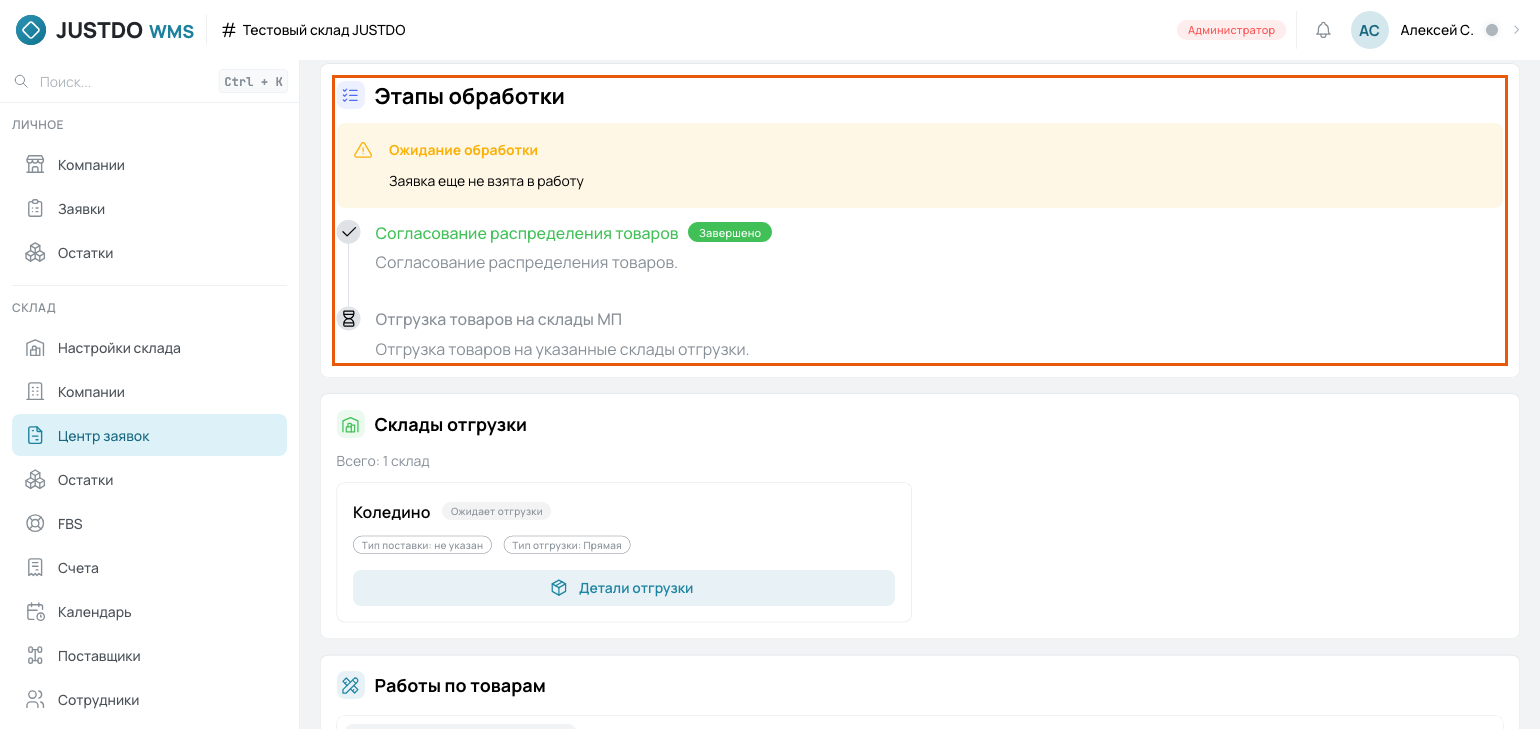
Task: Click the building icon for Компании under Склад
Action: [x=35, y=392]
